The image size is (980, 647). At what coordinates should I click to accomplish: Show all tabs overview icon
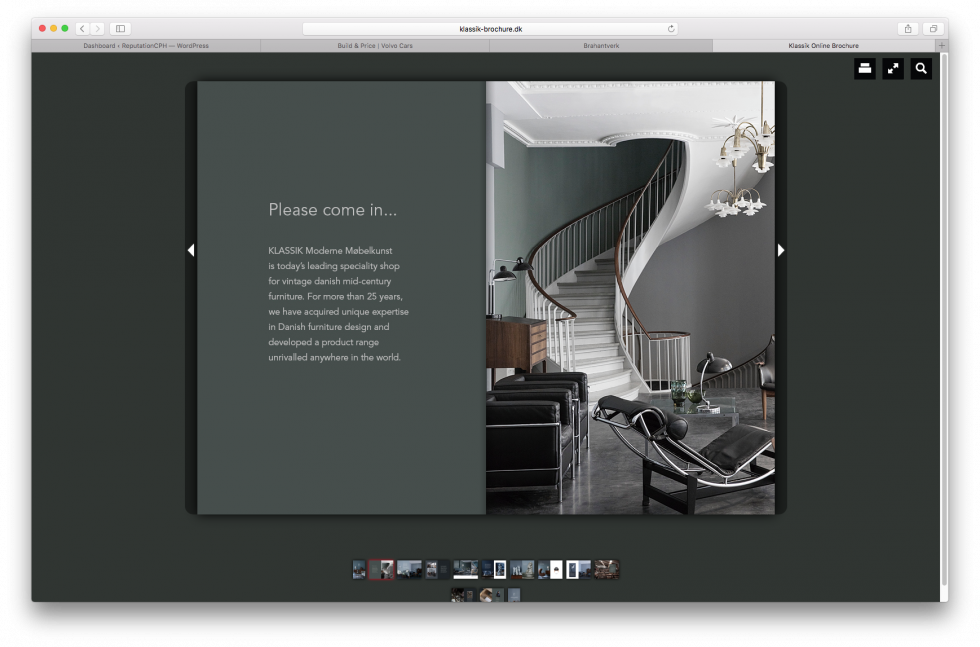tap(933, 29)
